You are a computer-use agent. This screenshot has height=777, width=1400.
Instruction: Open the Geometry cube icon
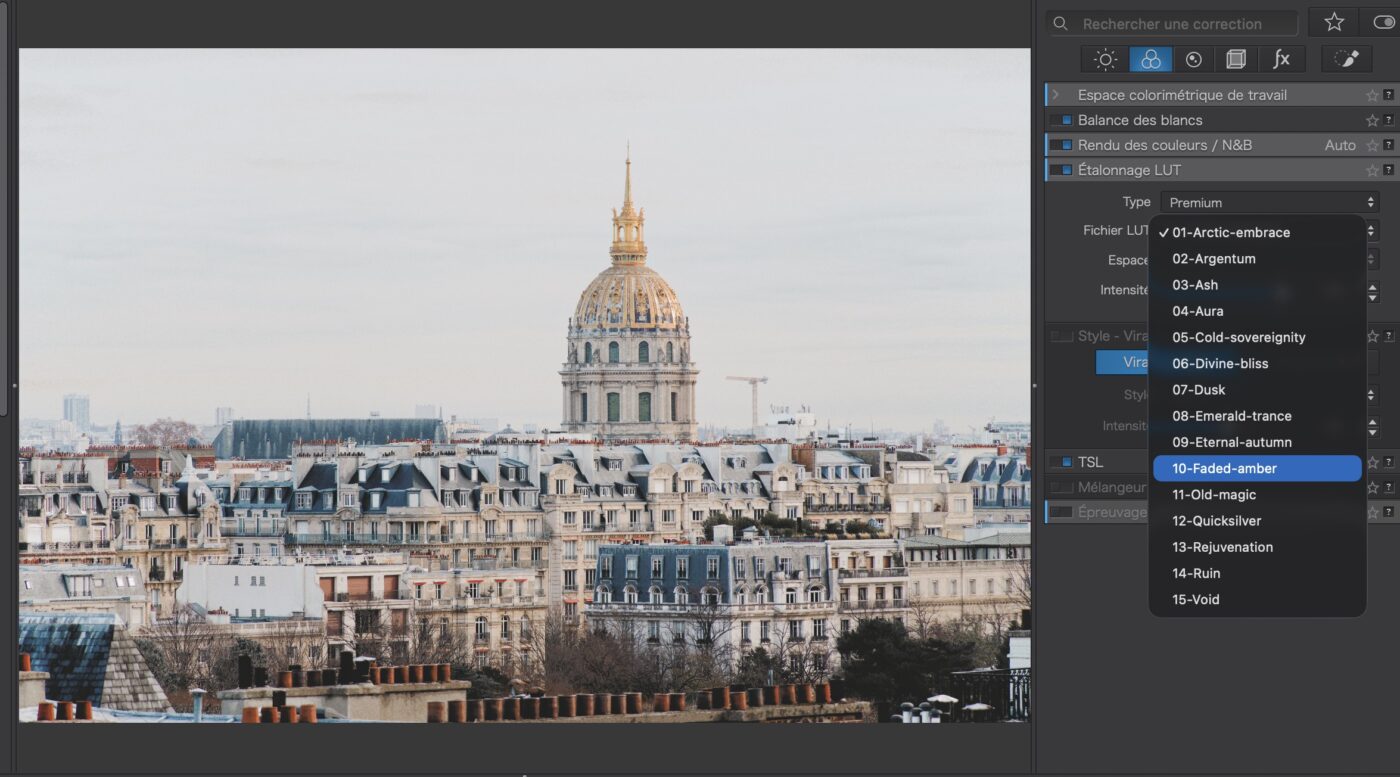1236,60
